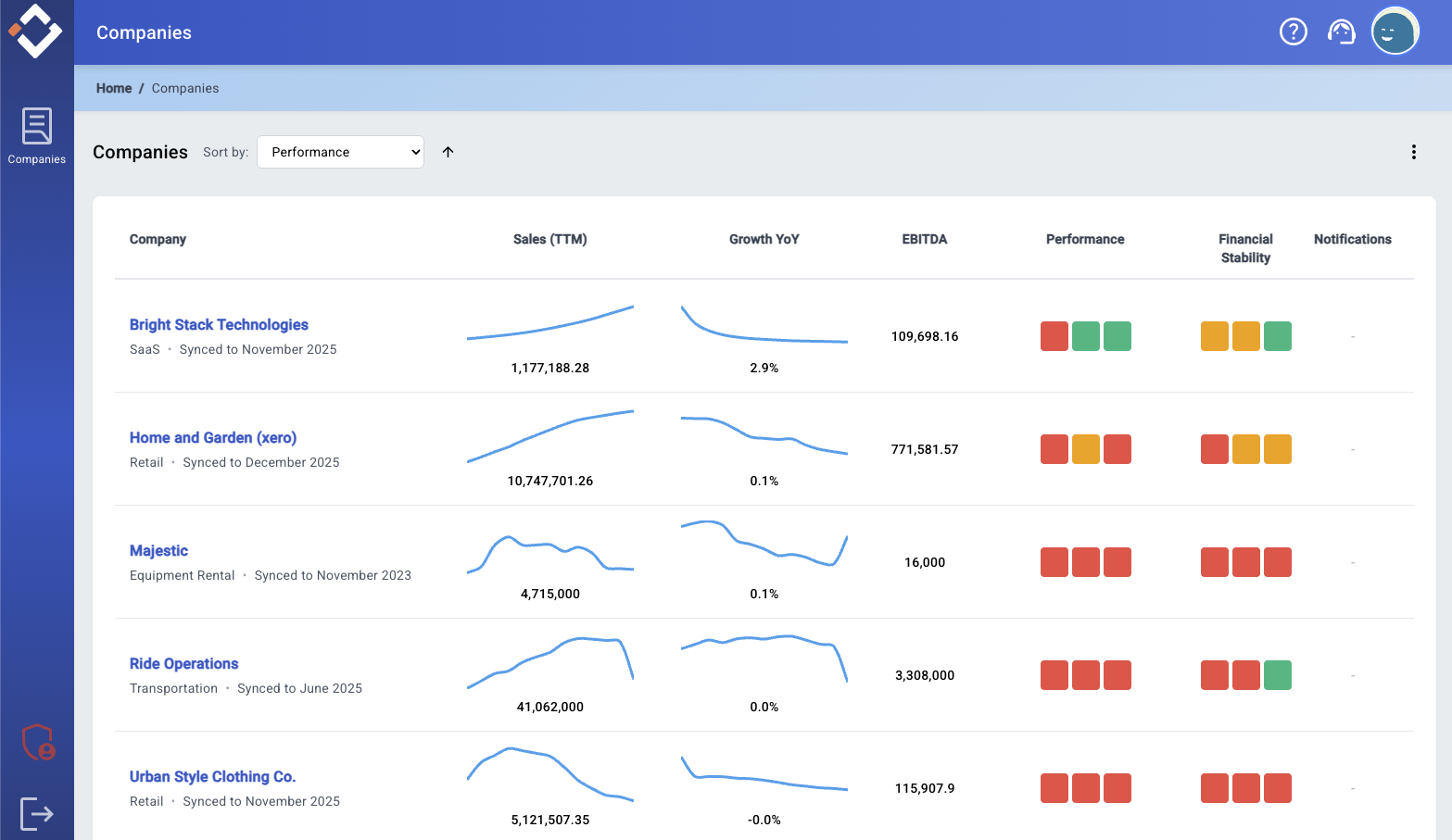Open the help question mark icon
The height and width of the screenshot is (840, 1452).
click(1293, 31)
